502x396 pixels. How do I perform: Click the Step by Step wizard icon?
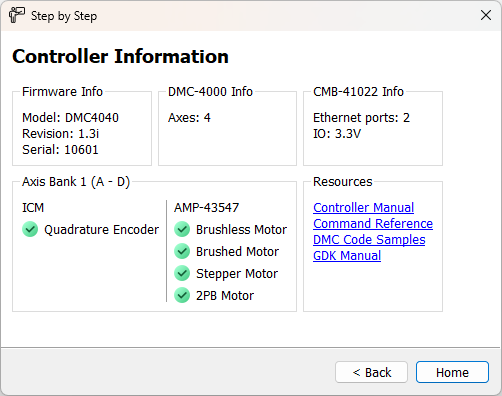point(17,15)
